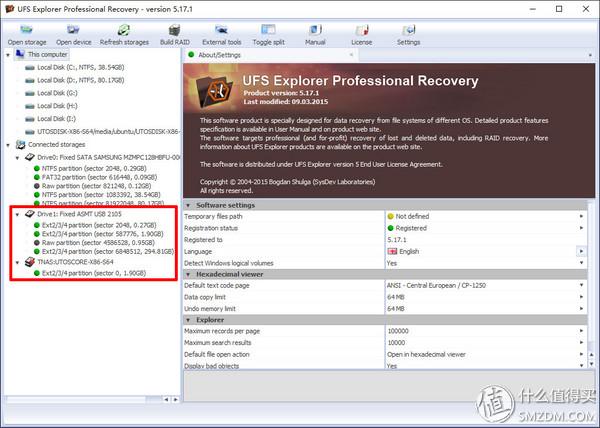The image size is (600, 428).
Task: Collapse the Connected storages tree node
Action: (8, 145)
